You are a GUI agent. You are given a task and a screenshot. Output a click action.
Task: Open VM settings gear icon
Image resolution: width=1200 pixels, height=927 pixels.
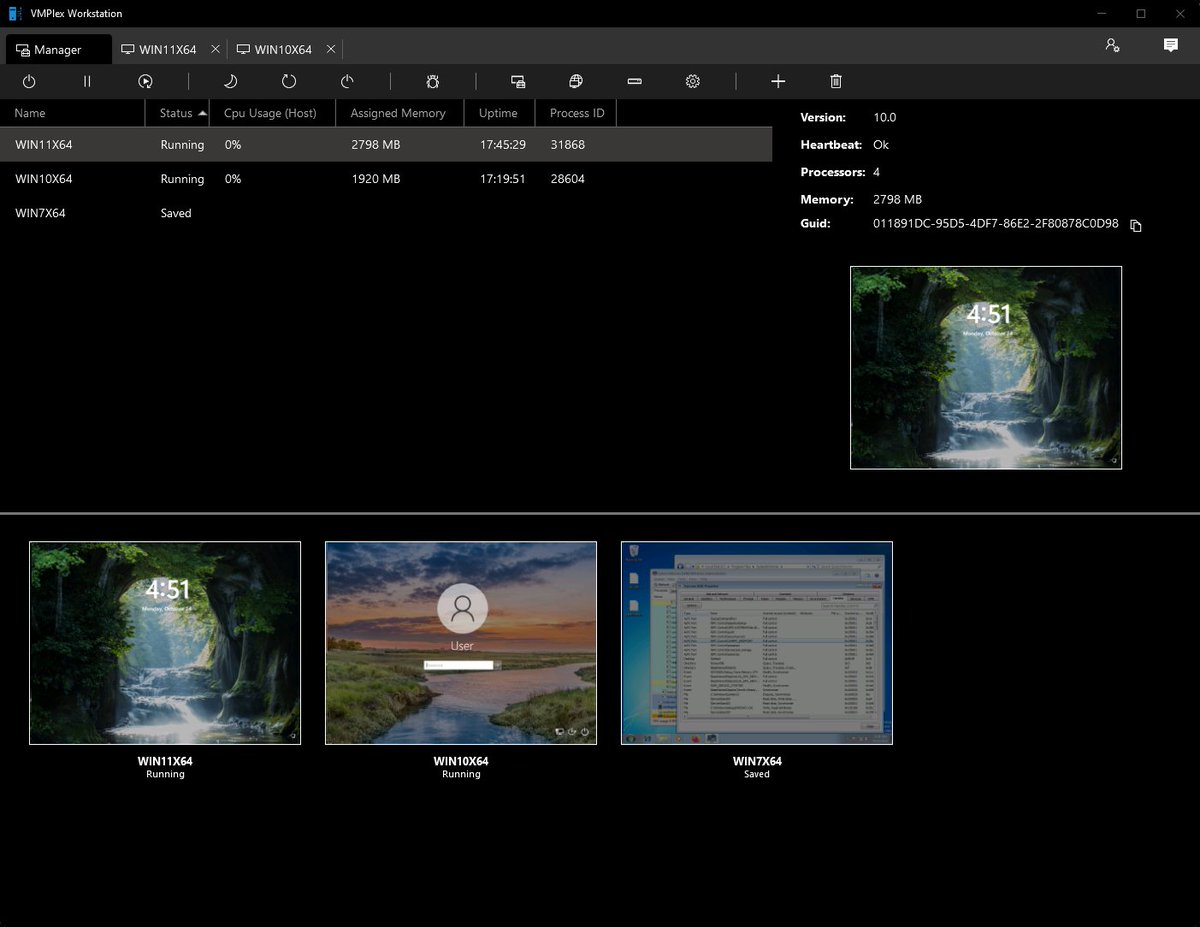pos(692,82)
